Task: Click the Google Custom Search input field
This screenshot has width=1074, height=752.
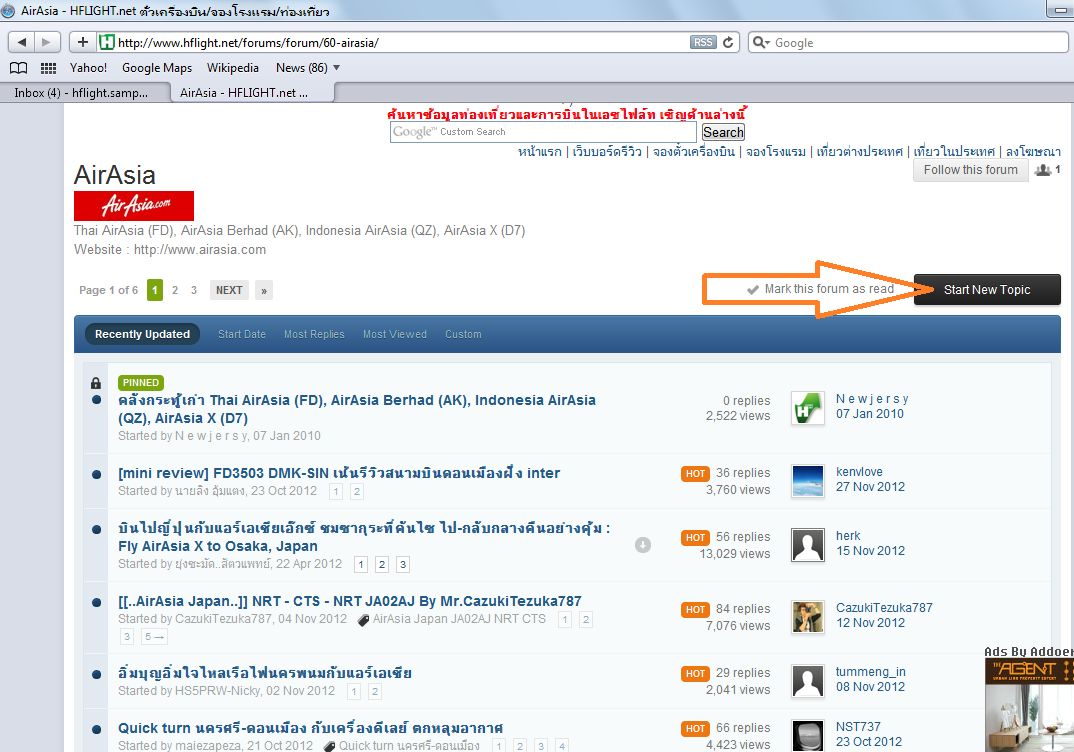Action: coord(543,132)
